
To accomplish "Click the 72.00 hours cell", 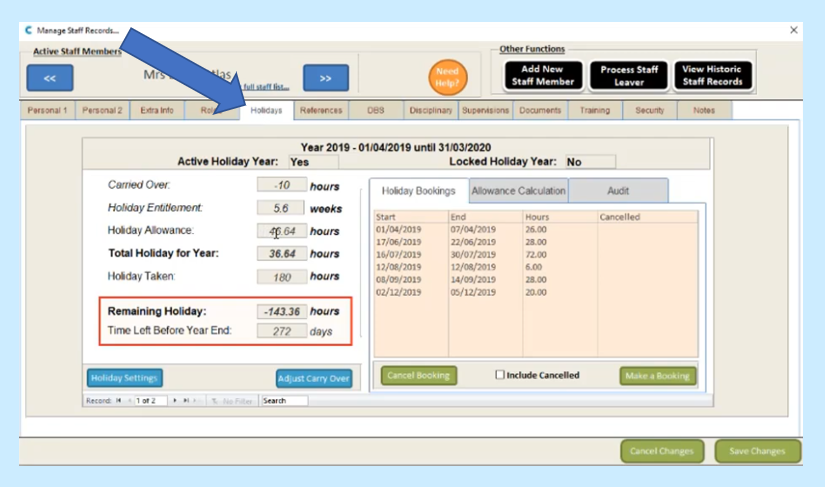I will [x=536, y=255].
